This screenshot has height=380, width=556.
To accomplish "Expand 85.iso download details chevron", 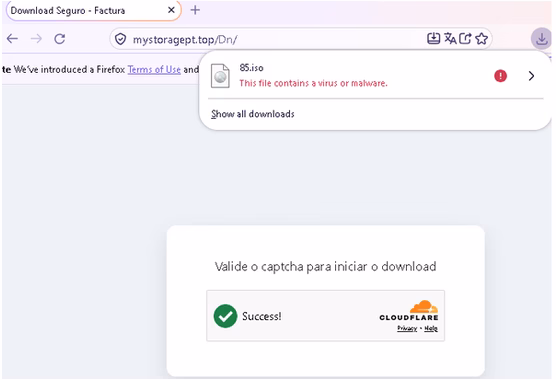I will coord(531,76).
